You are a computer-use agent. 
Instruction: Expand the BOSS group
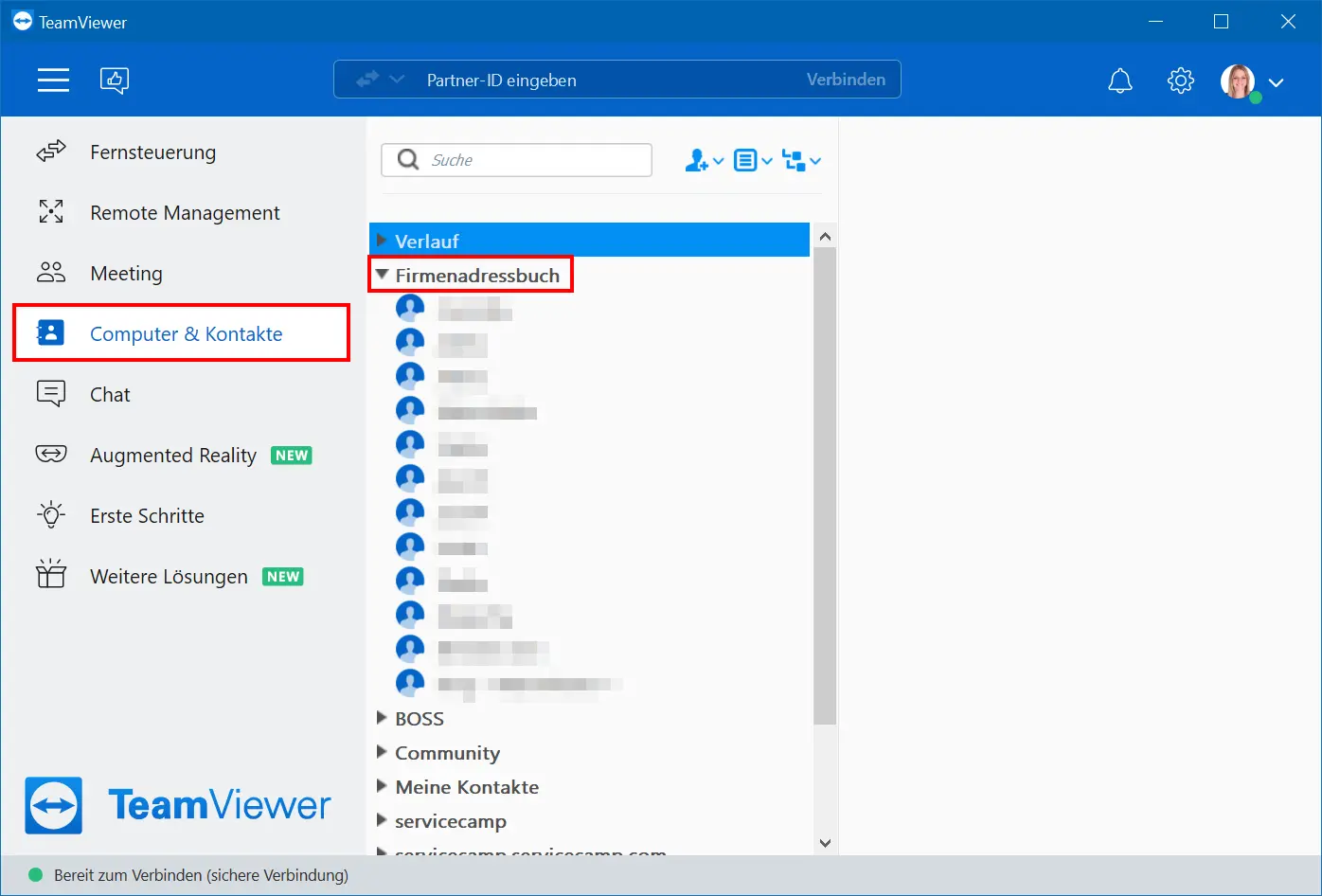(382, 718)
